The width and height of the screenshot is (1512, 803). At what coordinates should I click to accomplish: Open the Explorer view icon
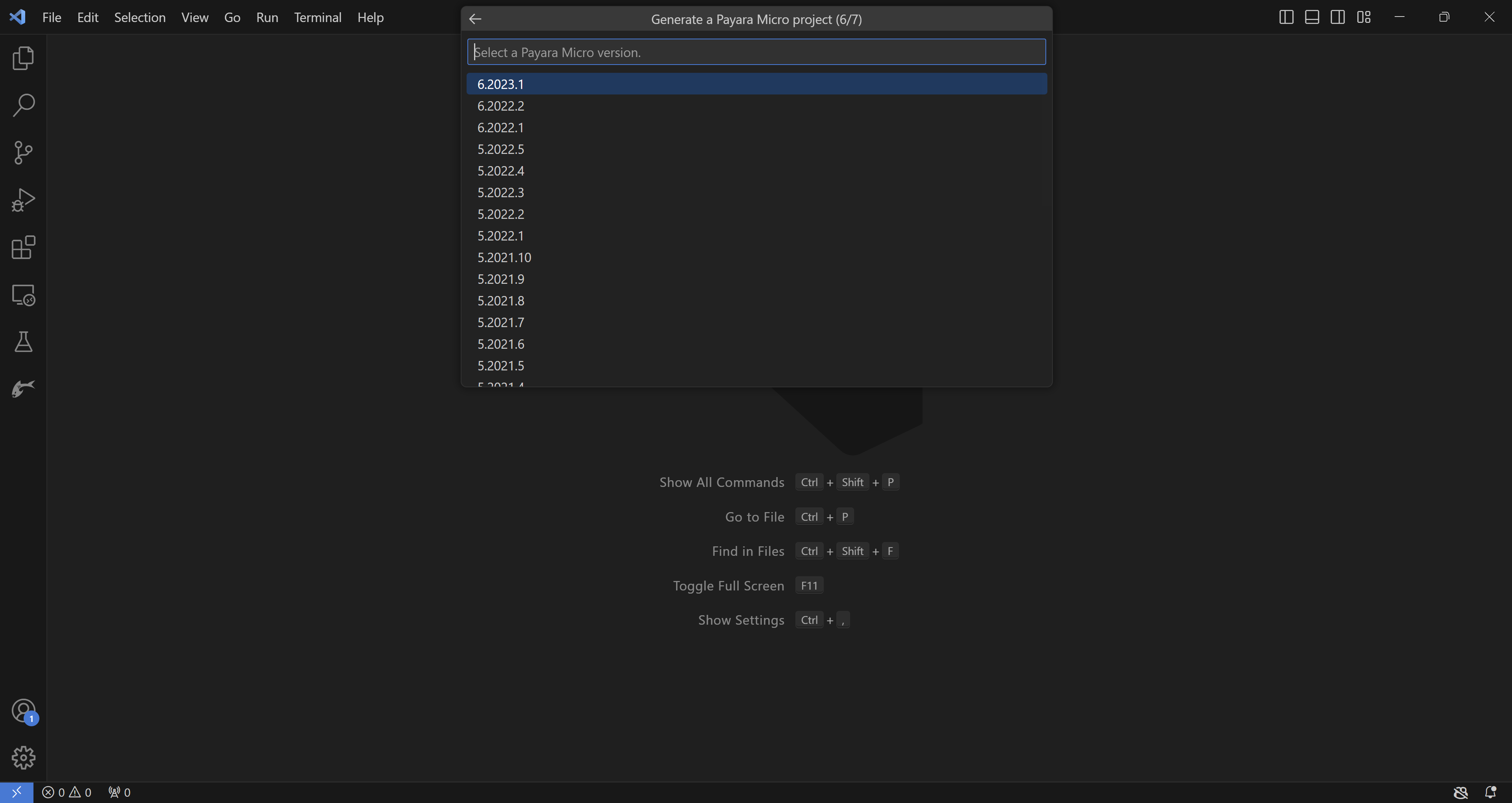[24, 57]
